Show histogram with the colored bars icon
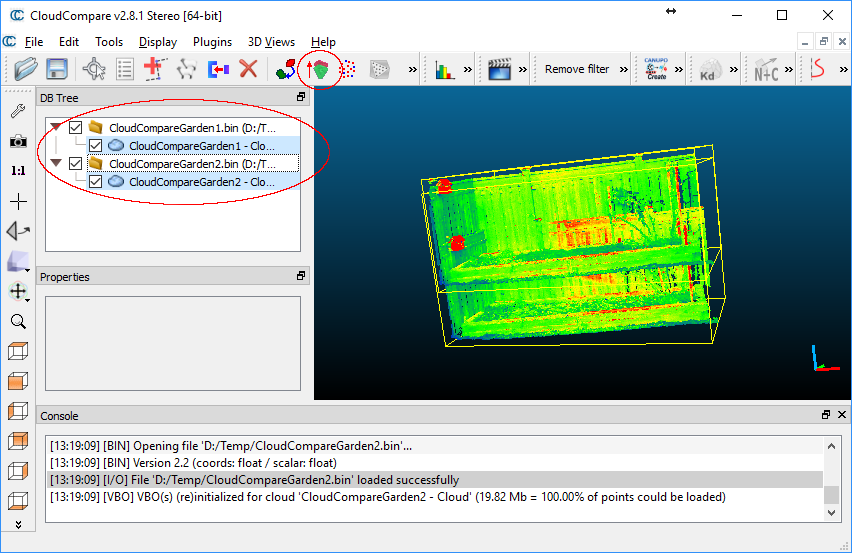The height and width of the screenshot is (553, 852). 444,70
